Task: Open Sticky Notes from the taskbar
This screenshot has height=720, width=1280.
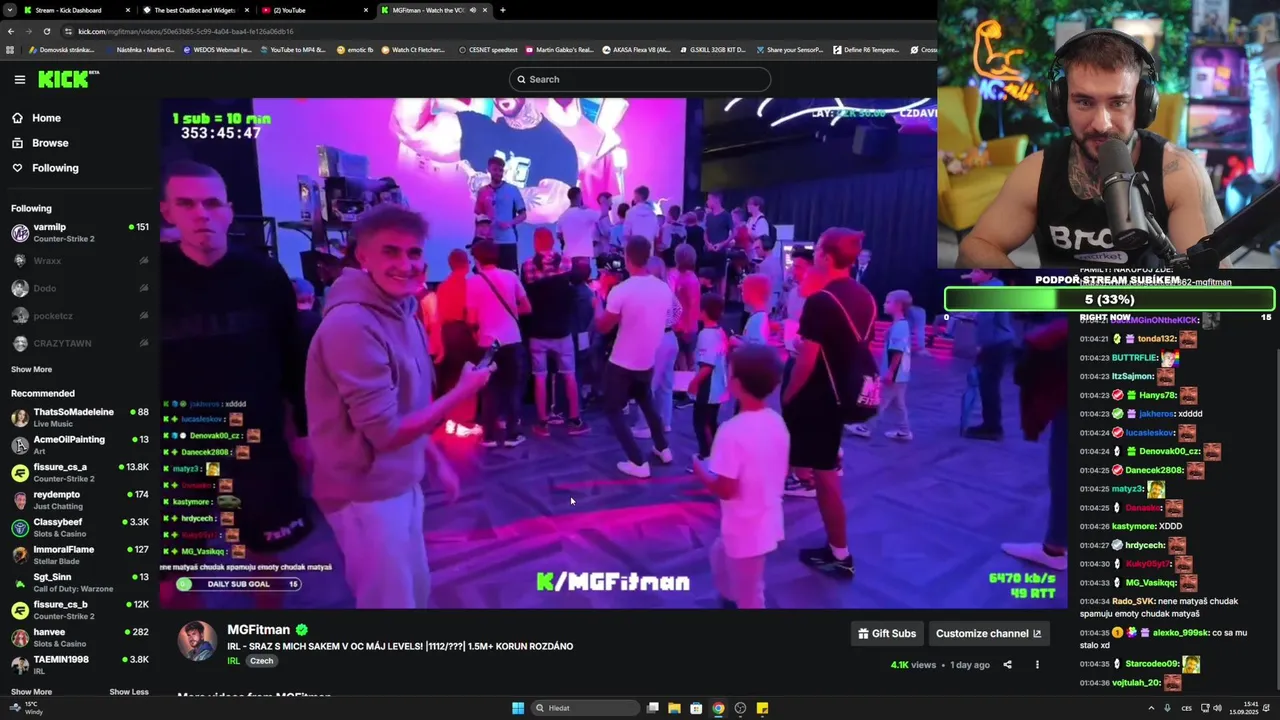Action: (x=762, y=708)
